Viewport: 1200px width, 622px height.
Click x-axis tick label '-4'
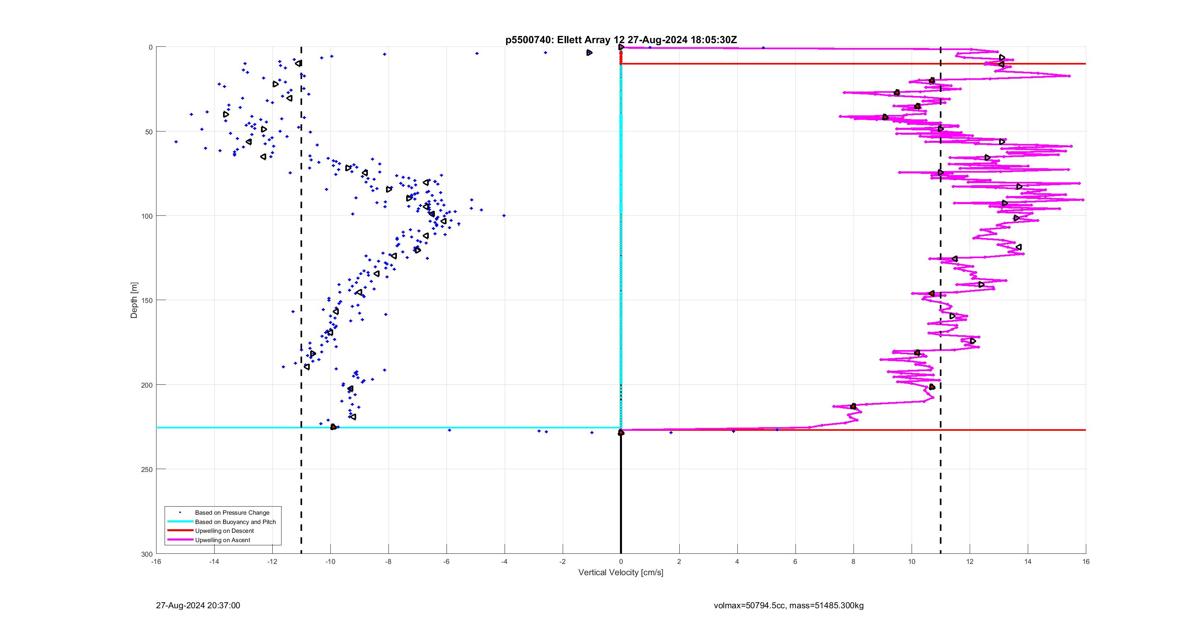(505, 561)
